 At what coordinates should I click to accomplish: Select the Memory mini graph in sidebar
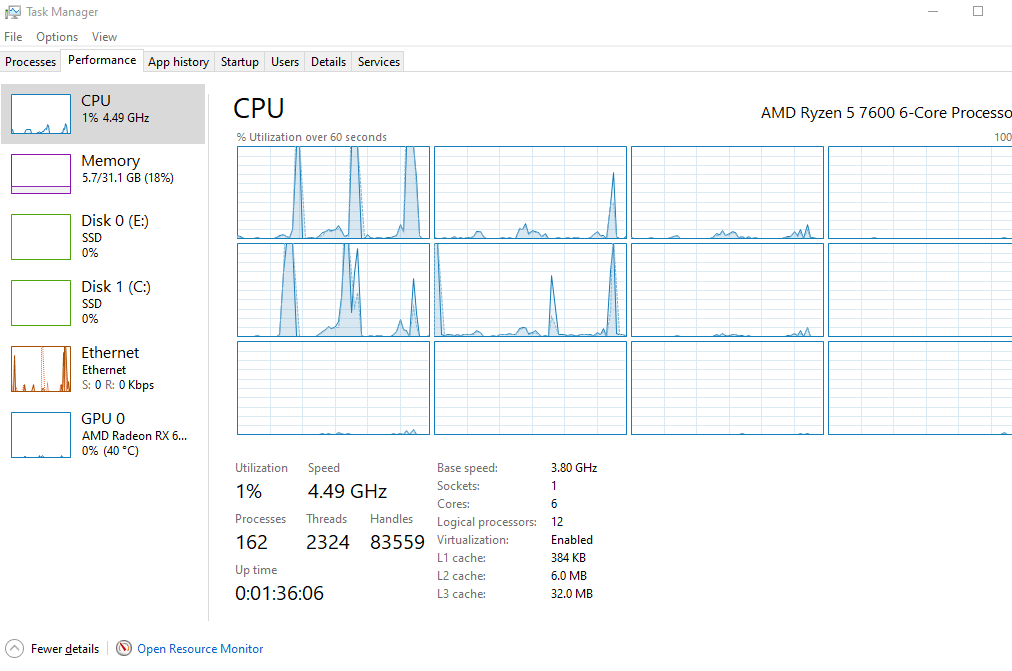(x=41, y=174)
